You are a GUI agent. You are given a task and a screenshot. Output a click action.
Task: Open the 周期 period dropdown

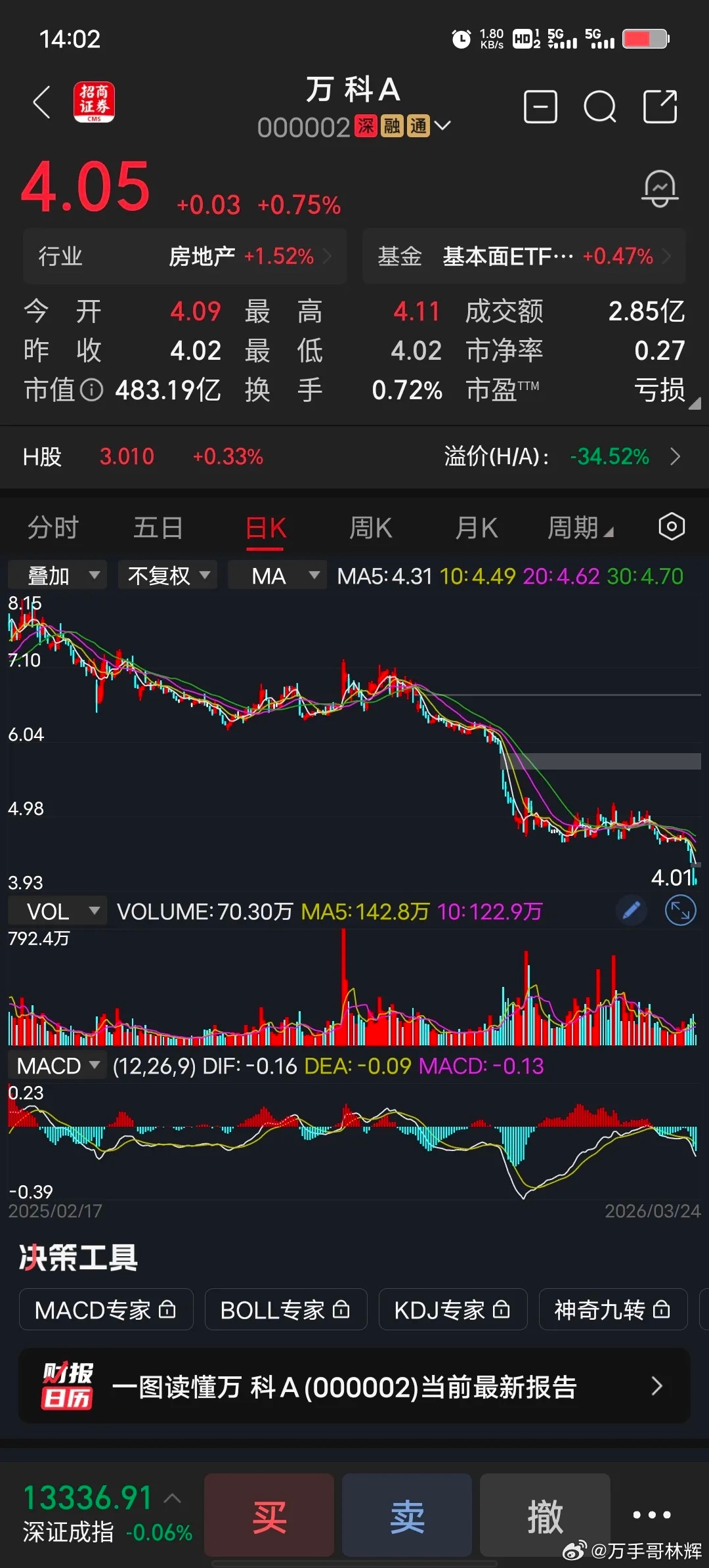(580, 527)
